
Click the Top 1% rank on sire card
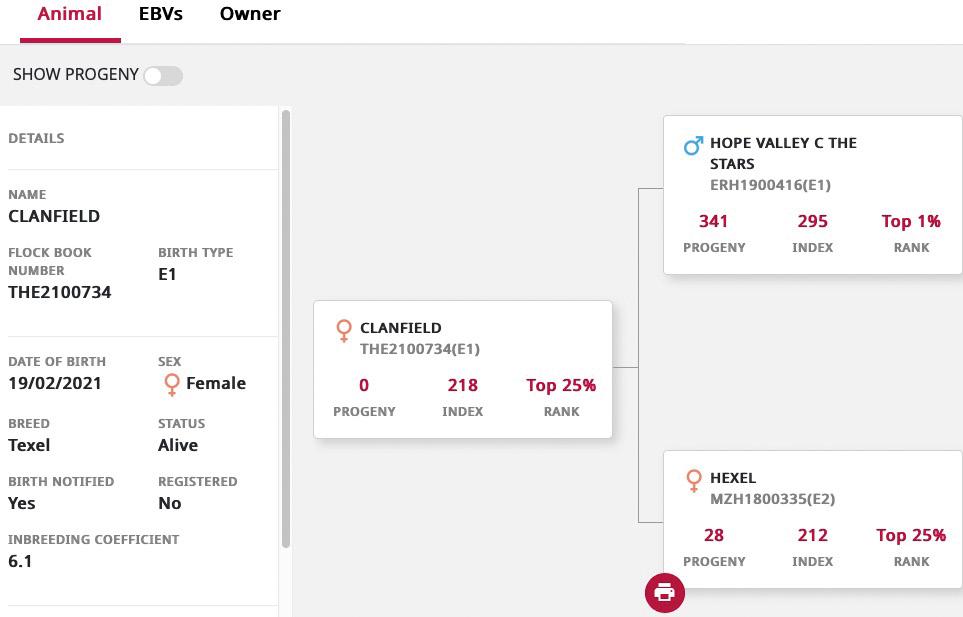point(911,221)
